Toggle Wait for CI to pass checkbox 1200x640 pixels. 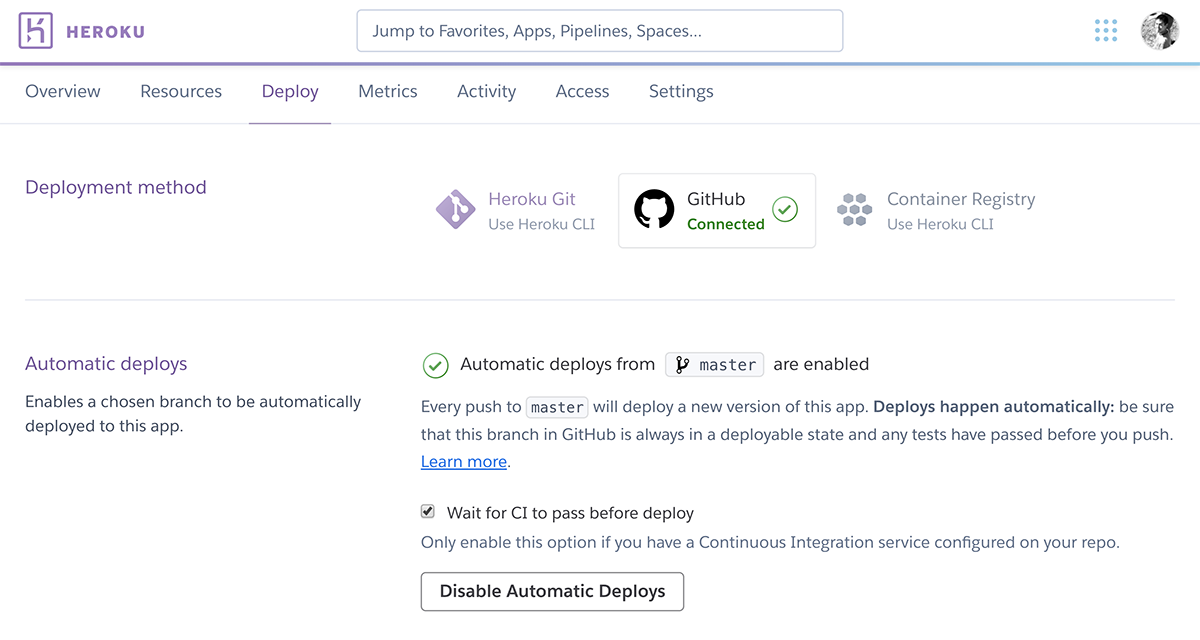(x=428, y=512)
